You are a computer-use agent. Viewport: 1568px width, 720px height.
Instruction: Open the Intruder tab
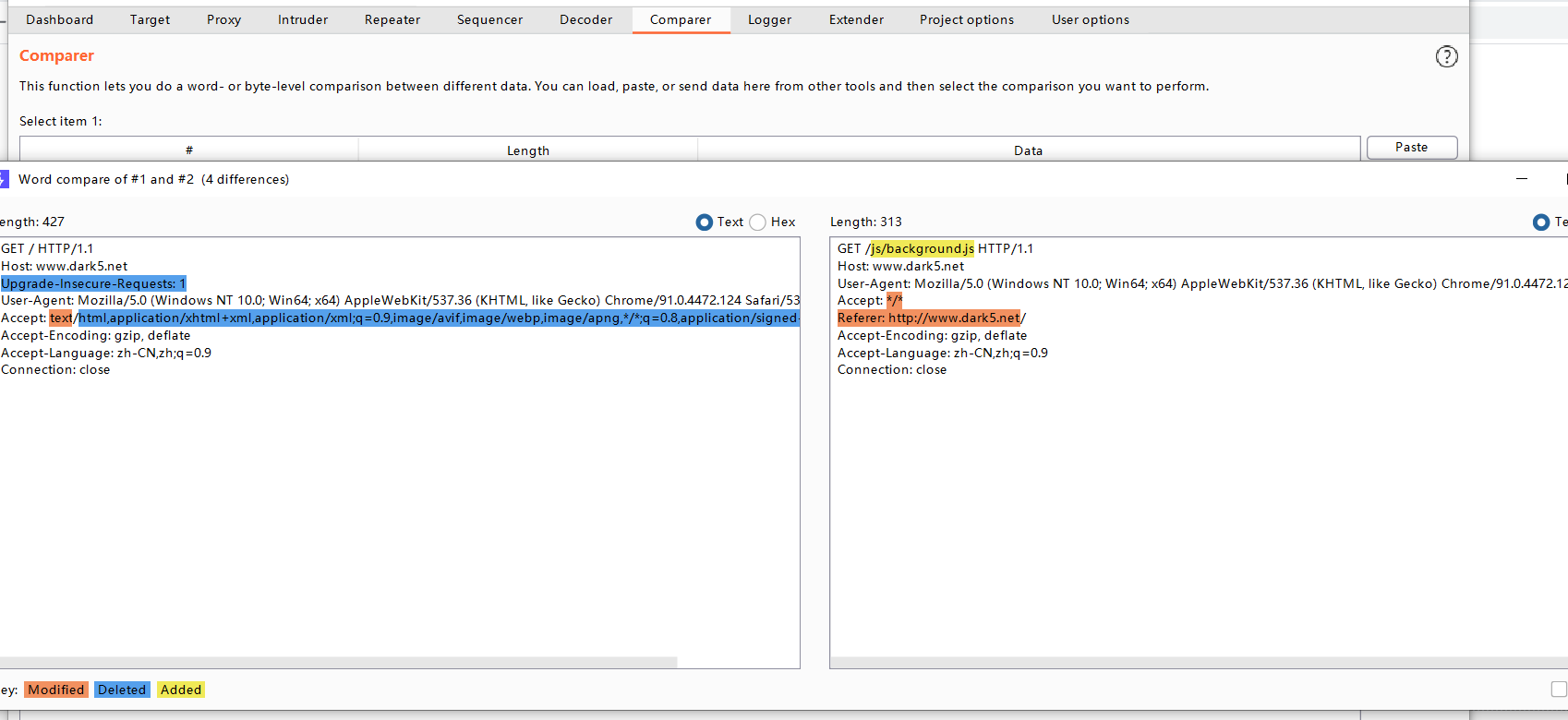point(303,19)
